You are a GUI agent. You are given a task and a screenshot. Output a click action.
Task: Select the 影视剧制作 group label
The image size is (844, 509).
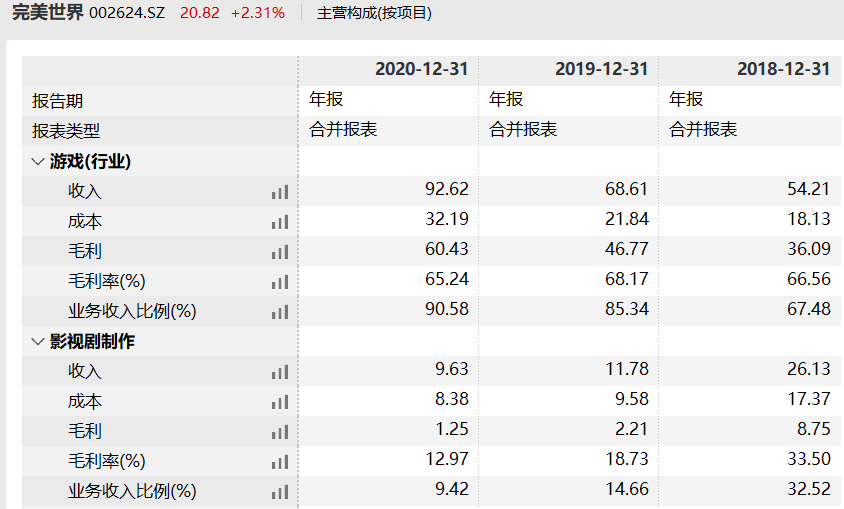92,342
